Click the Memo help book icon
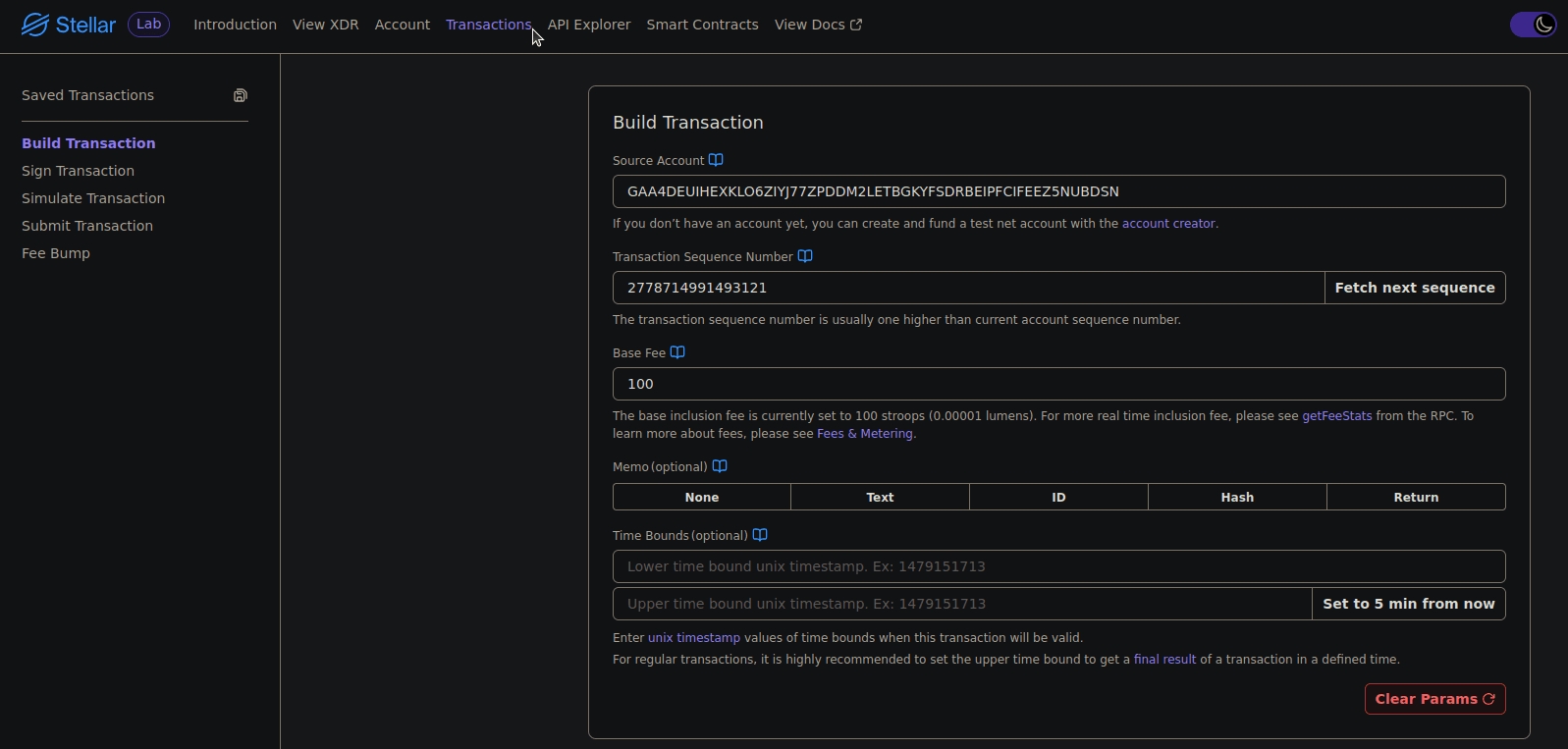The image size is (1568, 749). coord(720,466)
